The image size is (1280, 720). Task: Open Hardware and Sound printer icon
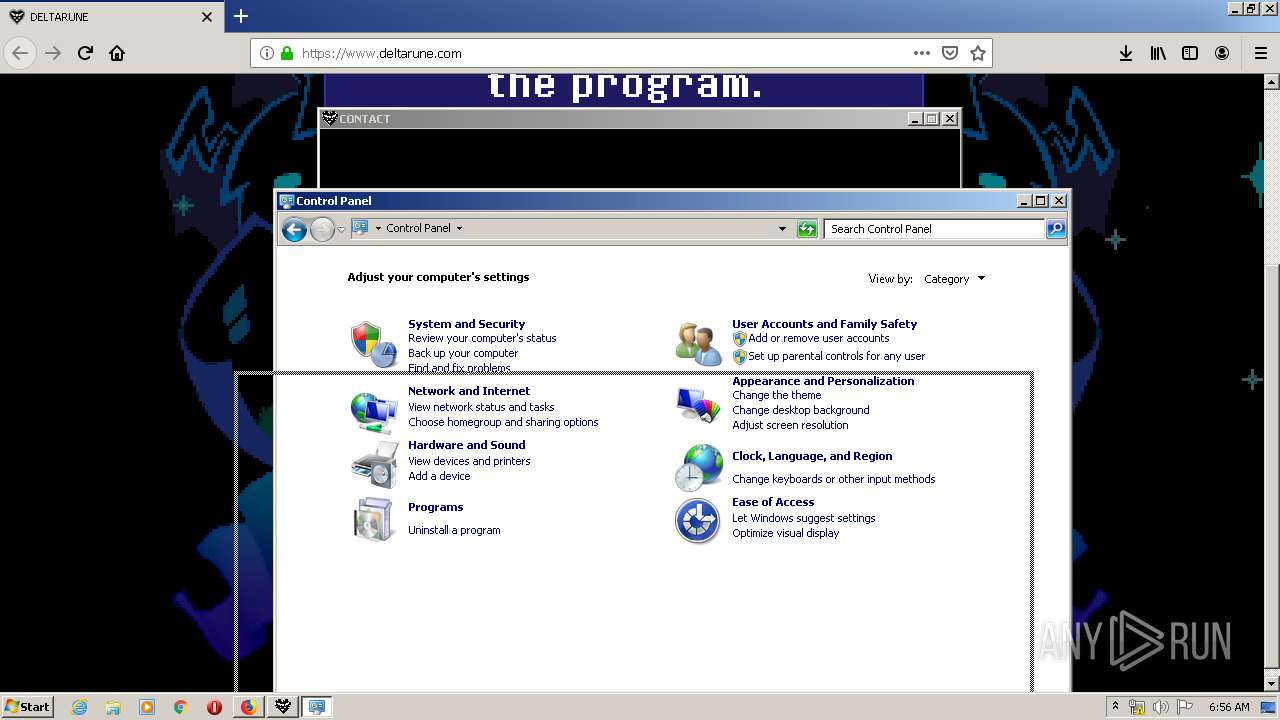click(x=374, y=464)
